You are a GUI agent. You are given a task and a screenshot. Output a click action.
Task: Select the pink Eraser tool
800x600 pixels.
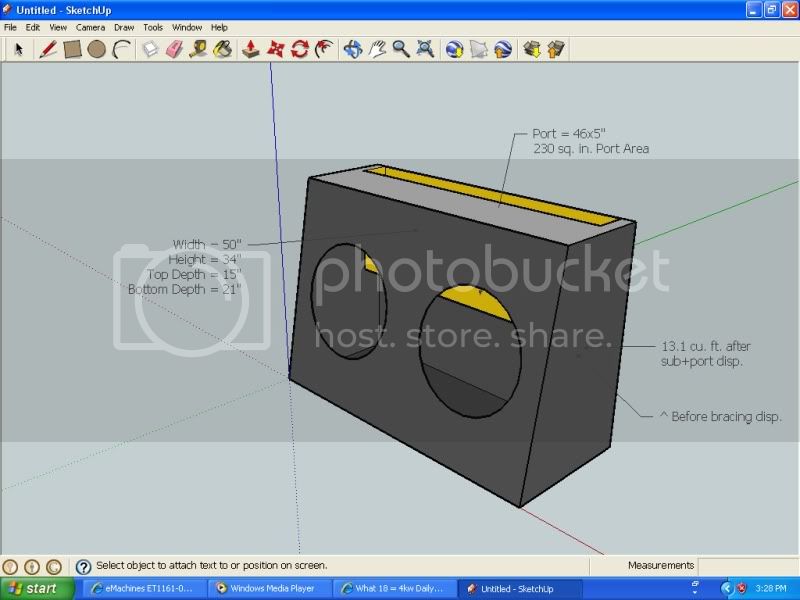coord(174,49)
